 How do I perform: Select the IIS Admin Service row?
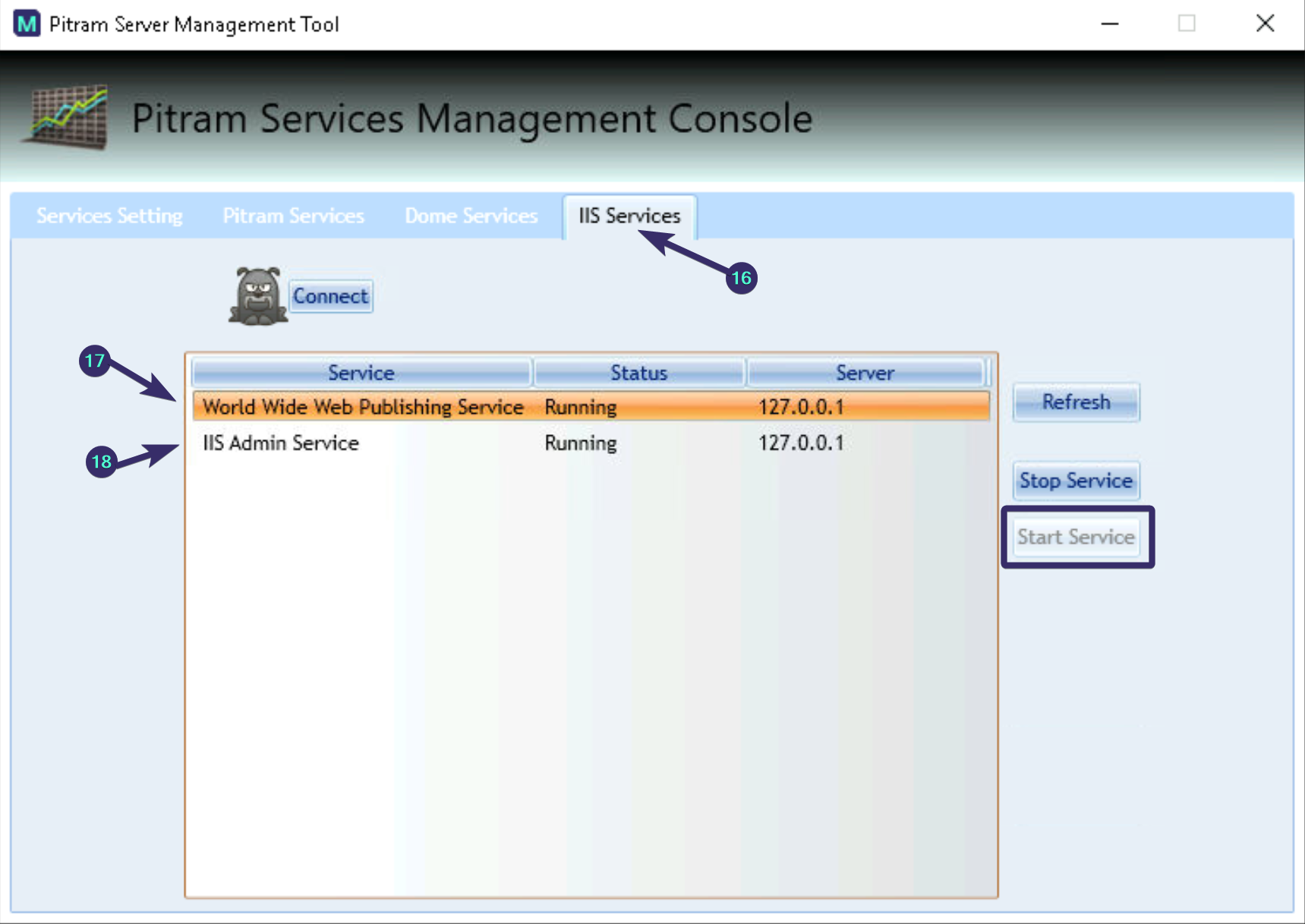tap(280, 443)
